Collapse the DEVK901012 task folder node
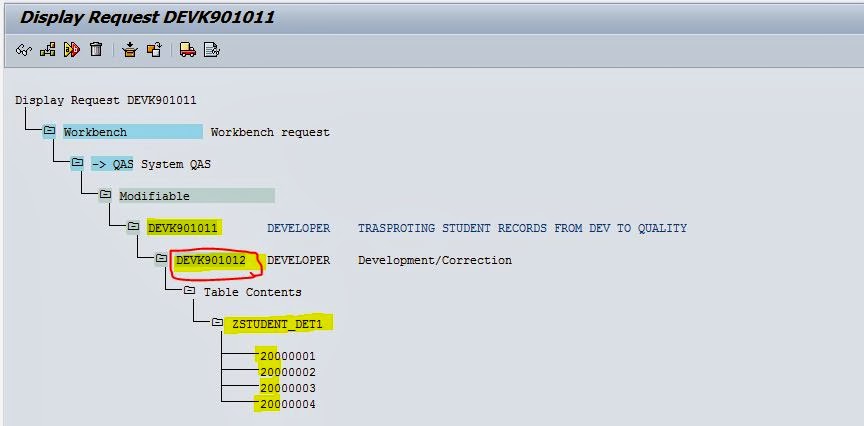 161,258
